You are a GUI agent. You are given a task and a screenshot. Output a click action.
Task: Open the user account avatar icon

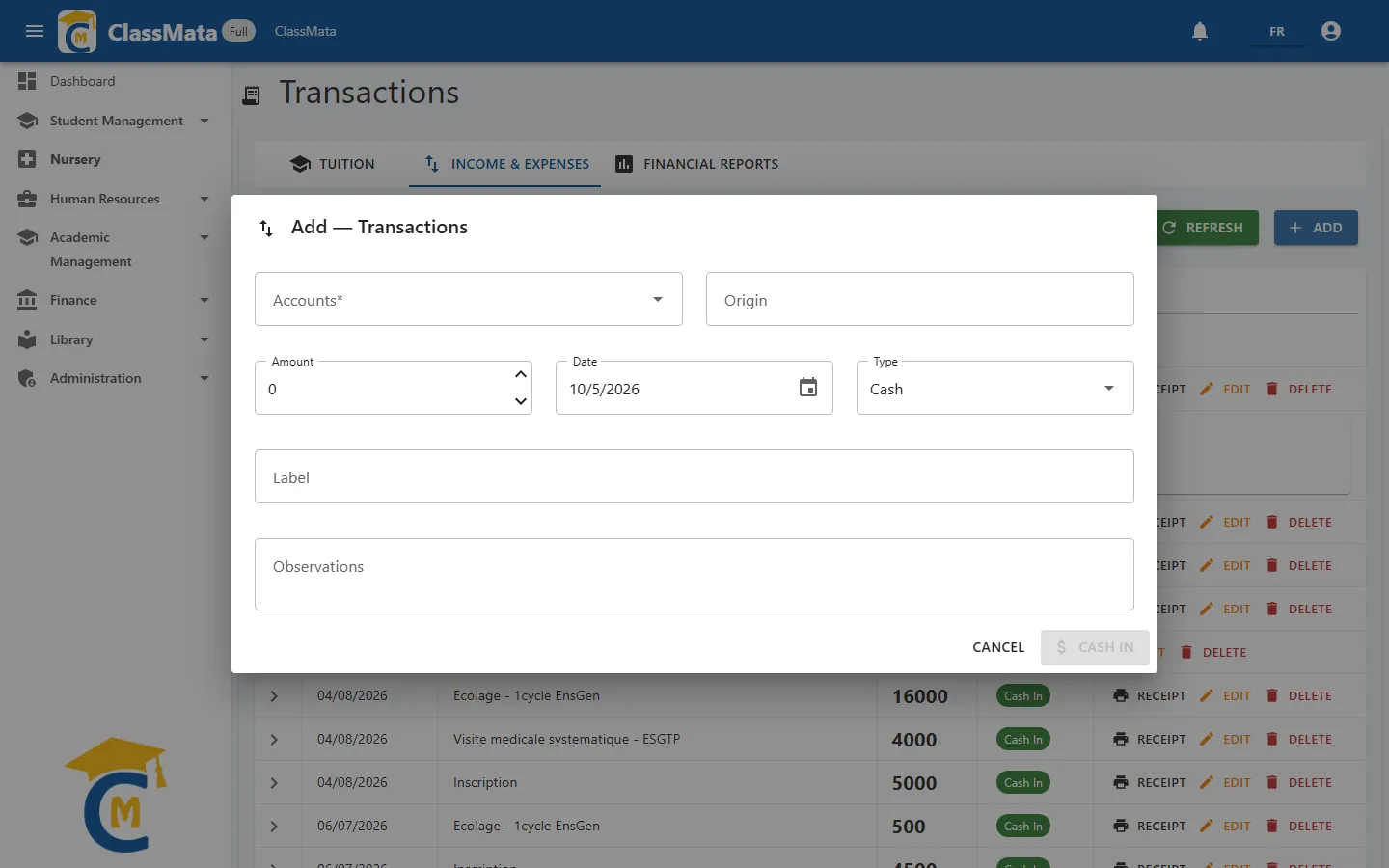tap(1331, 31)
